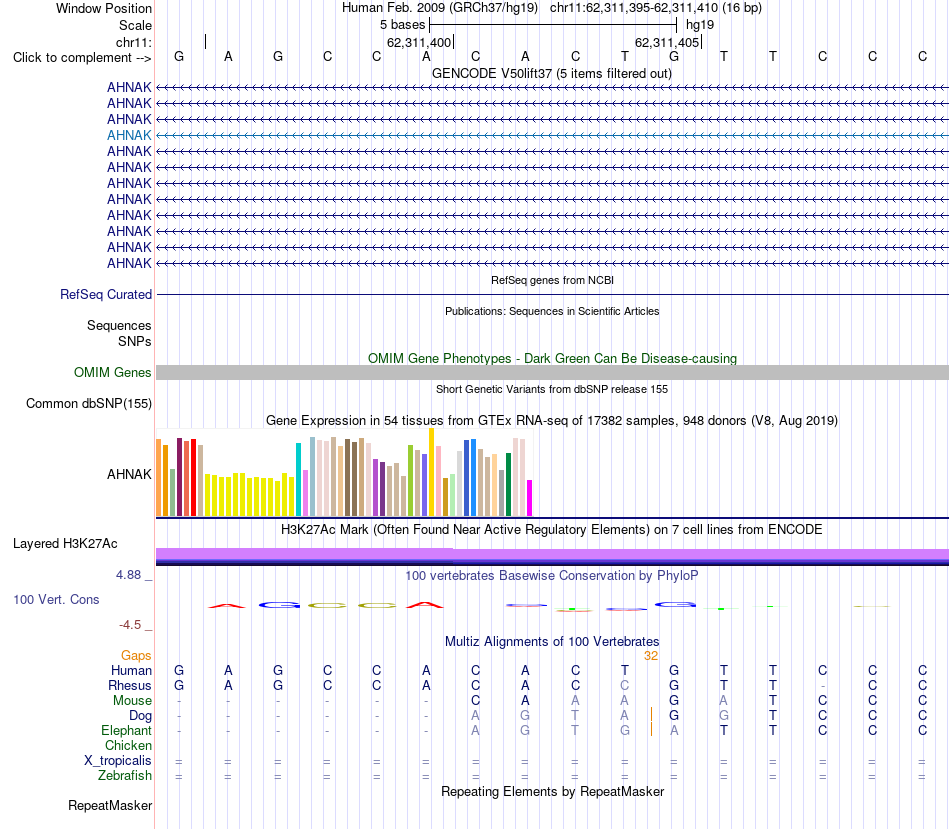Open GENCODE V50lift37 track title

(x=551, y=74)
